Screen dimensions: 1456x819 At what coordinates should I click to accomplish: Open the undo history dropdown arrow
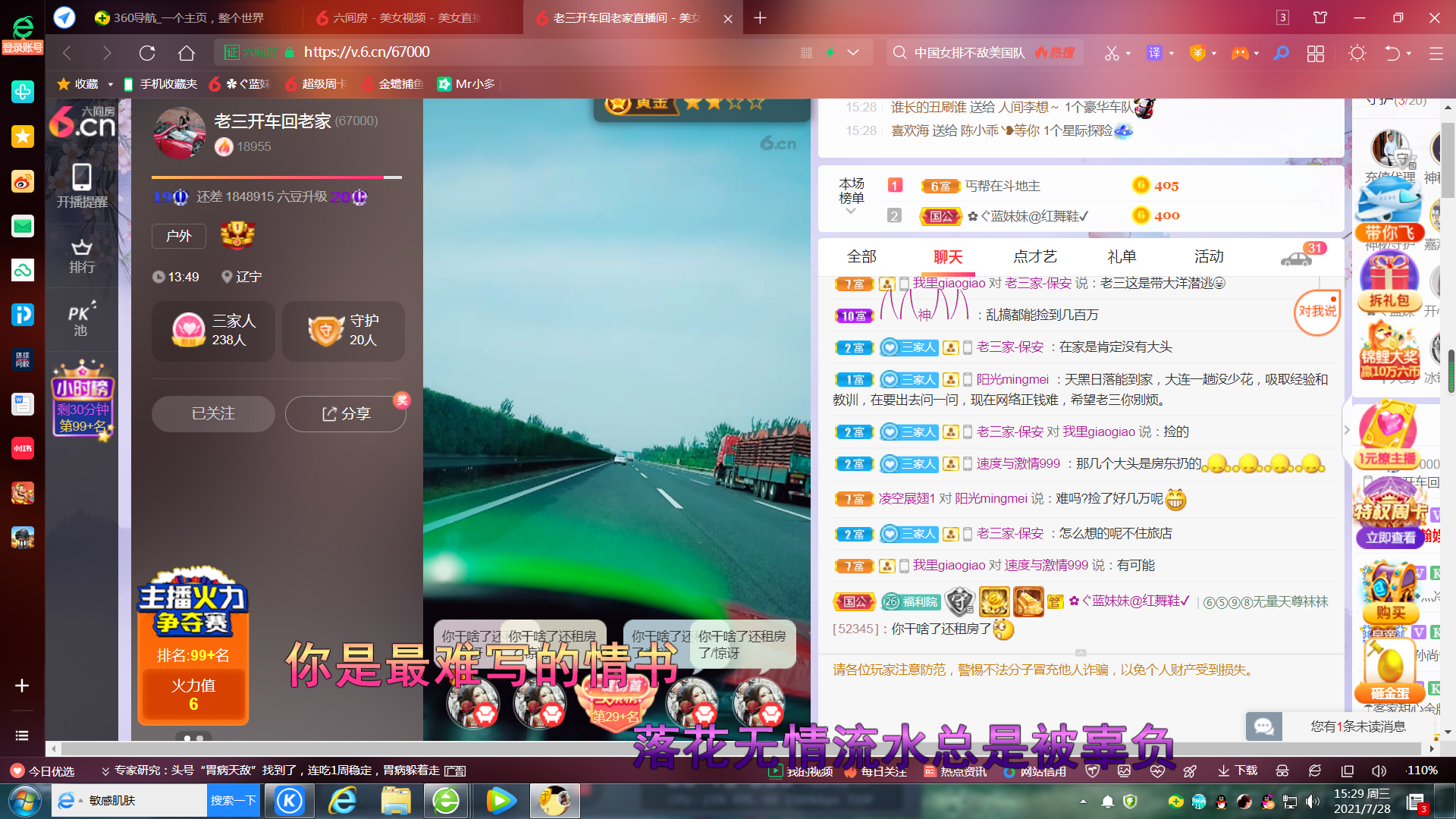coord(1409,54)
